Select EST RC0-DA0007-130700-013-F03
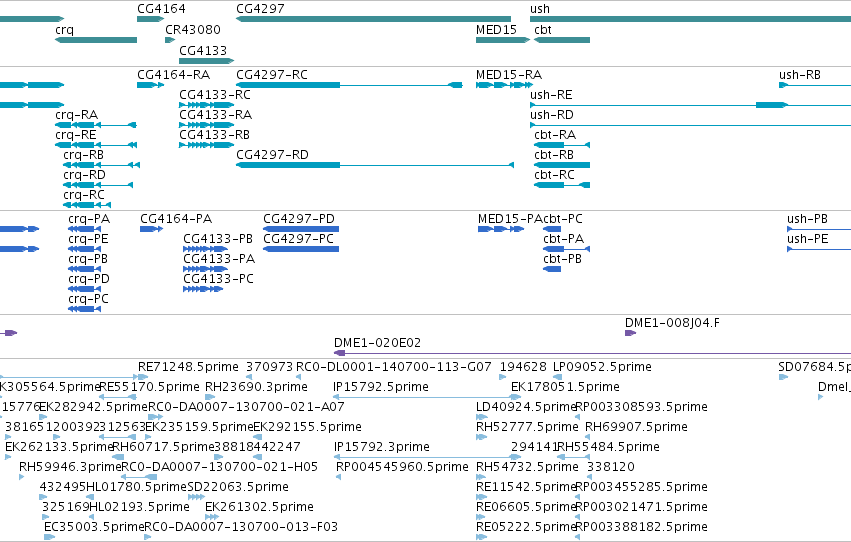 pos(148,537)
